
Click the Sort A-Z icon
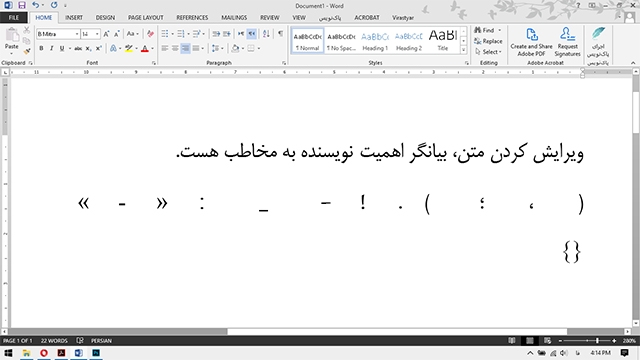point(266,34)
